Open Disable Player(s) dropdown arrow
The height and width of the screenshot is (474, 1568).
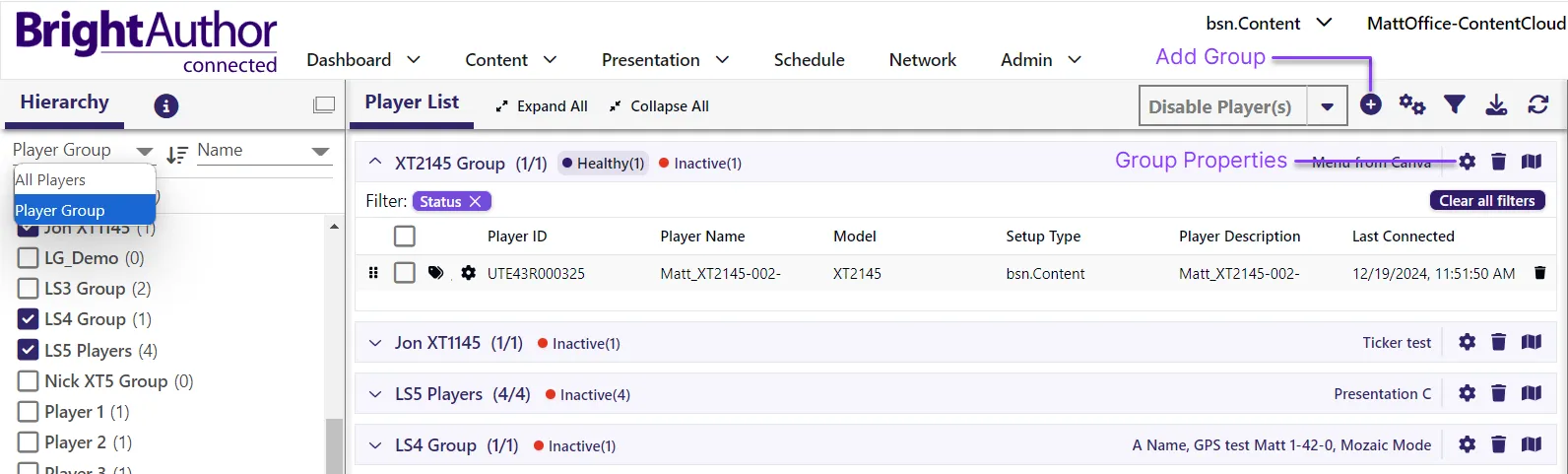pyautogui.click(x=1328, y=106)
